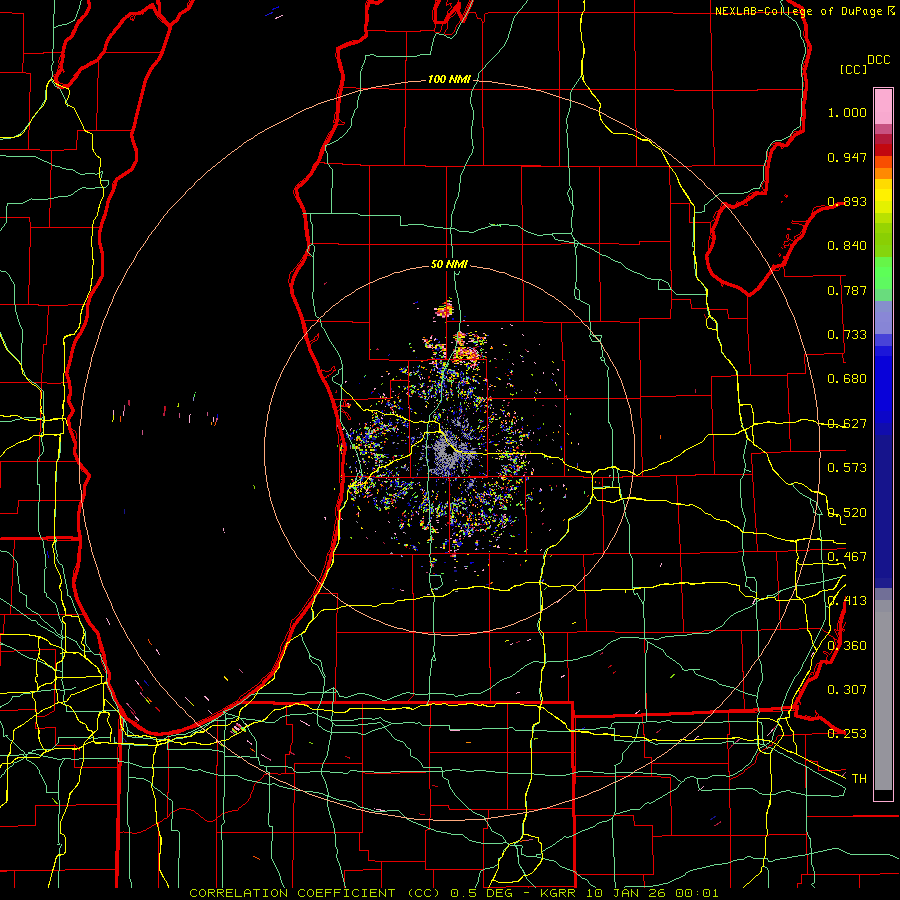Select the 0.680 legend value
Image resolution: width=900 pixels, height=900 pixels.
(847, 379)
